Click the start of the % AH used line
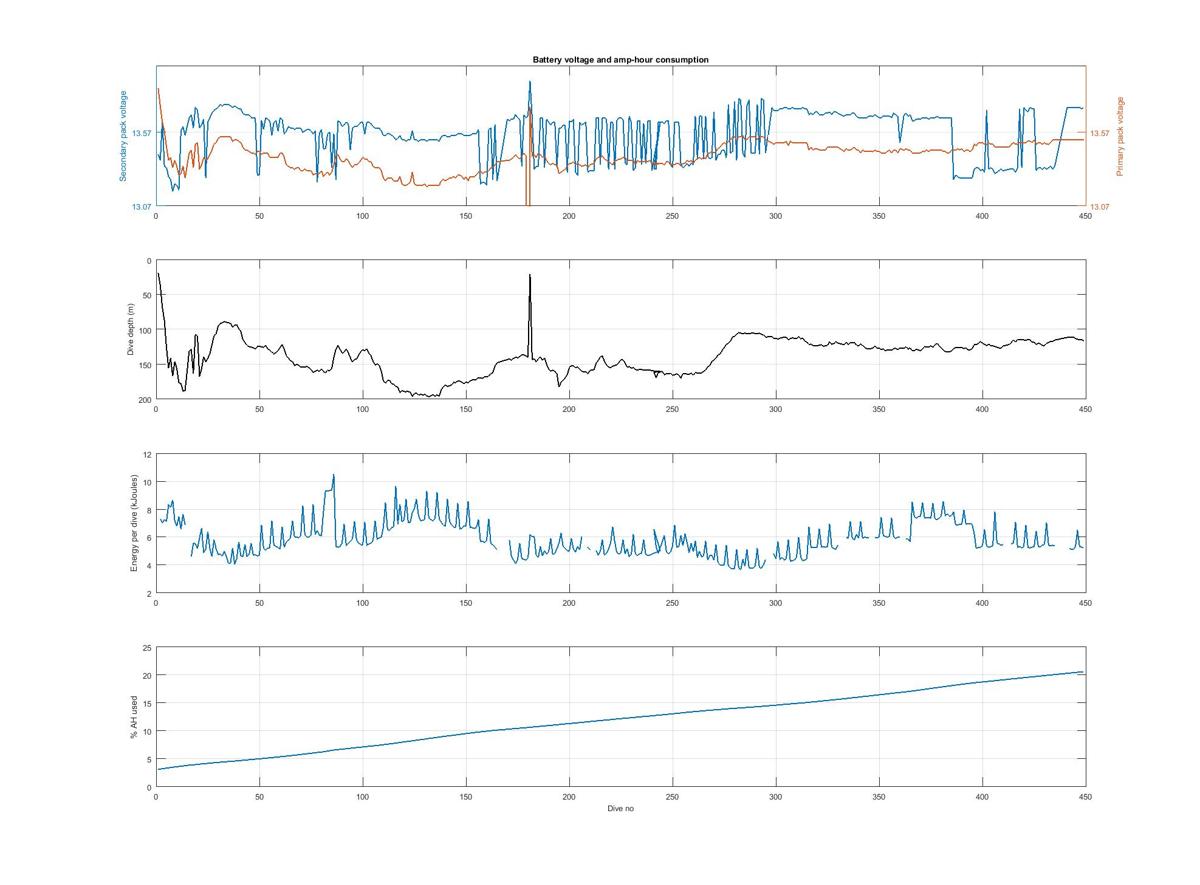Viewport: 1200px width, 885px height. [157, 769]
